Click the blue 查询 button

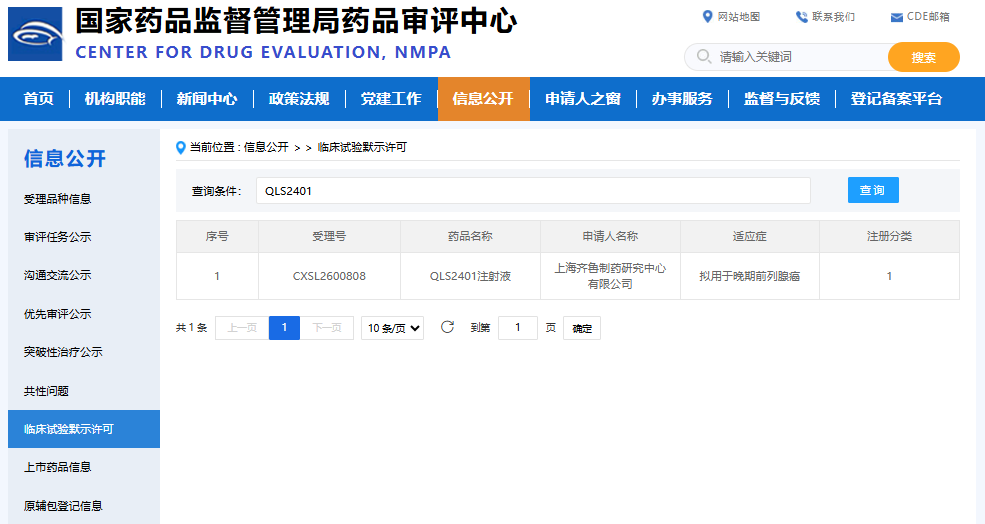[x=873, y=190]
